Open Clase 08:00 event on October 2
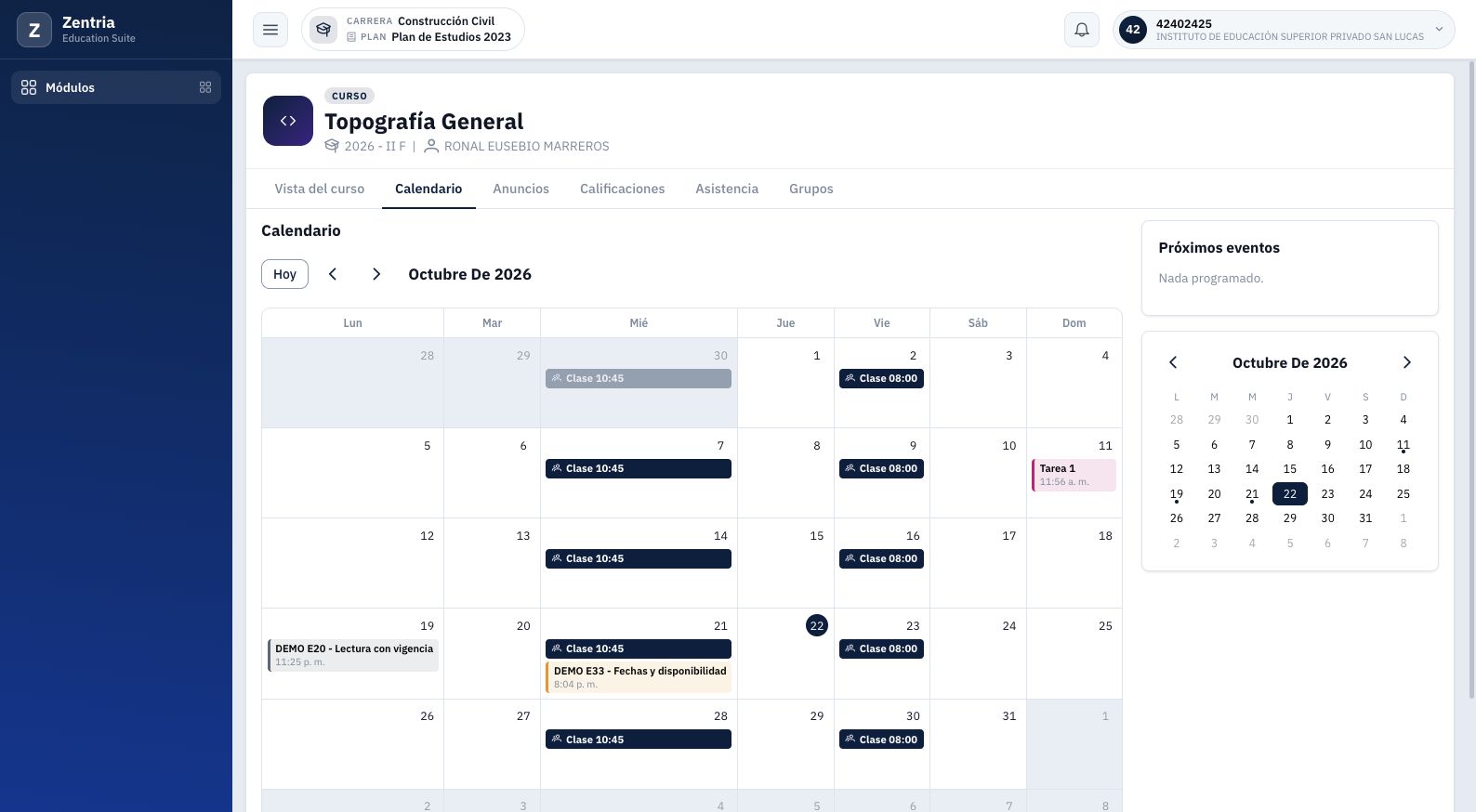This screenshot has width=1476, height=812. pyautogui.click(x=881, y=378)
